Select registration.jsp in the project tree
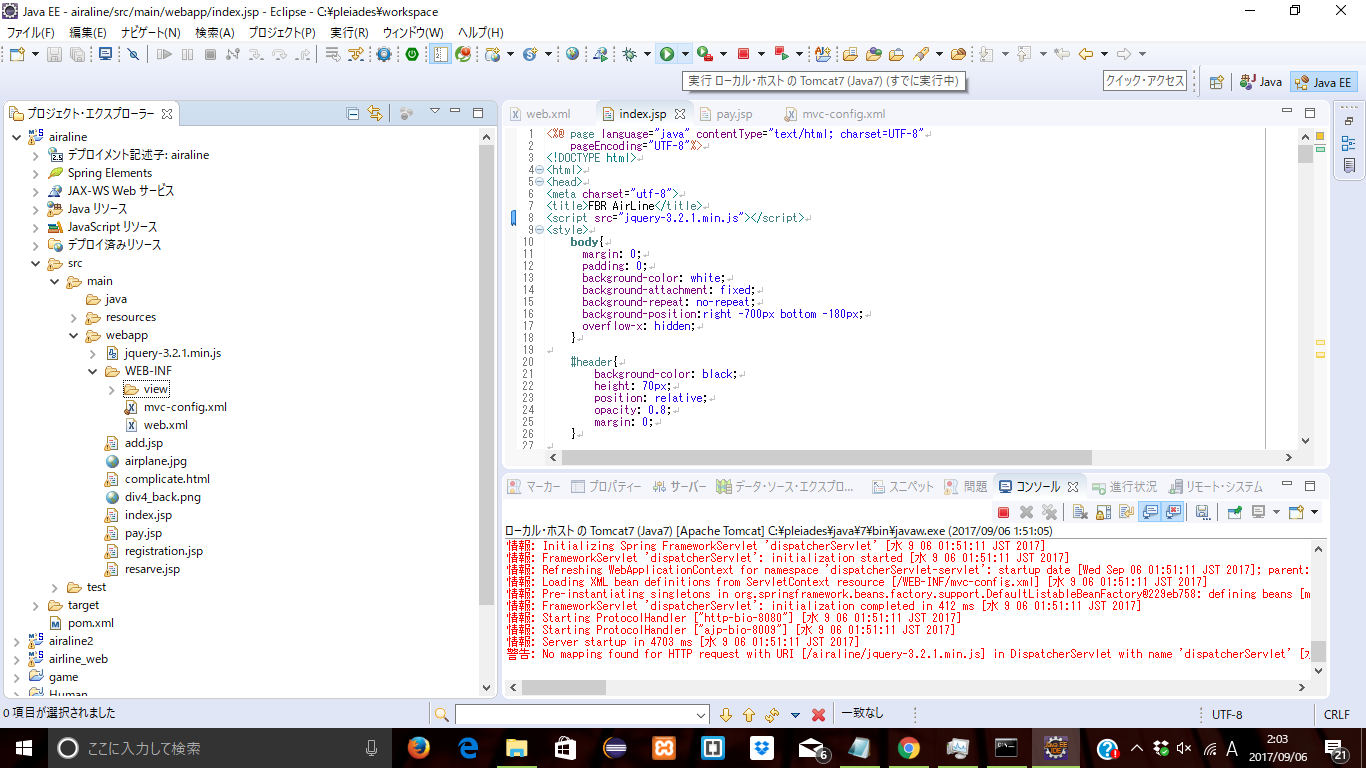 [x=163, y=551]
